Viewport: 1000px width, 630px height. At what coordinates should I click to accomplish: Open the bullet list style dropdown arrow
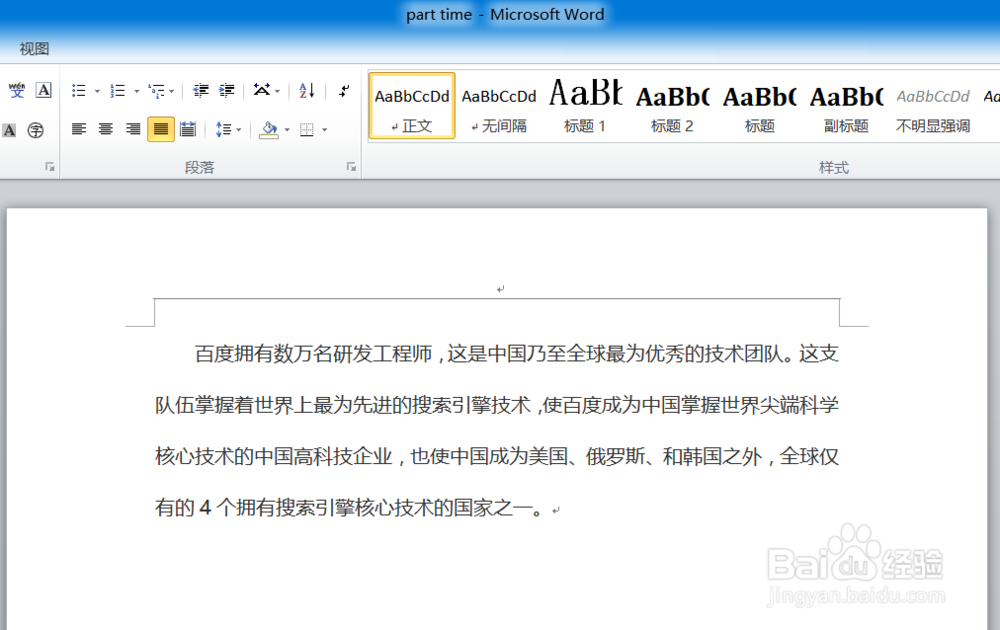tap(97, 91)
